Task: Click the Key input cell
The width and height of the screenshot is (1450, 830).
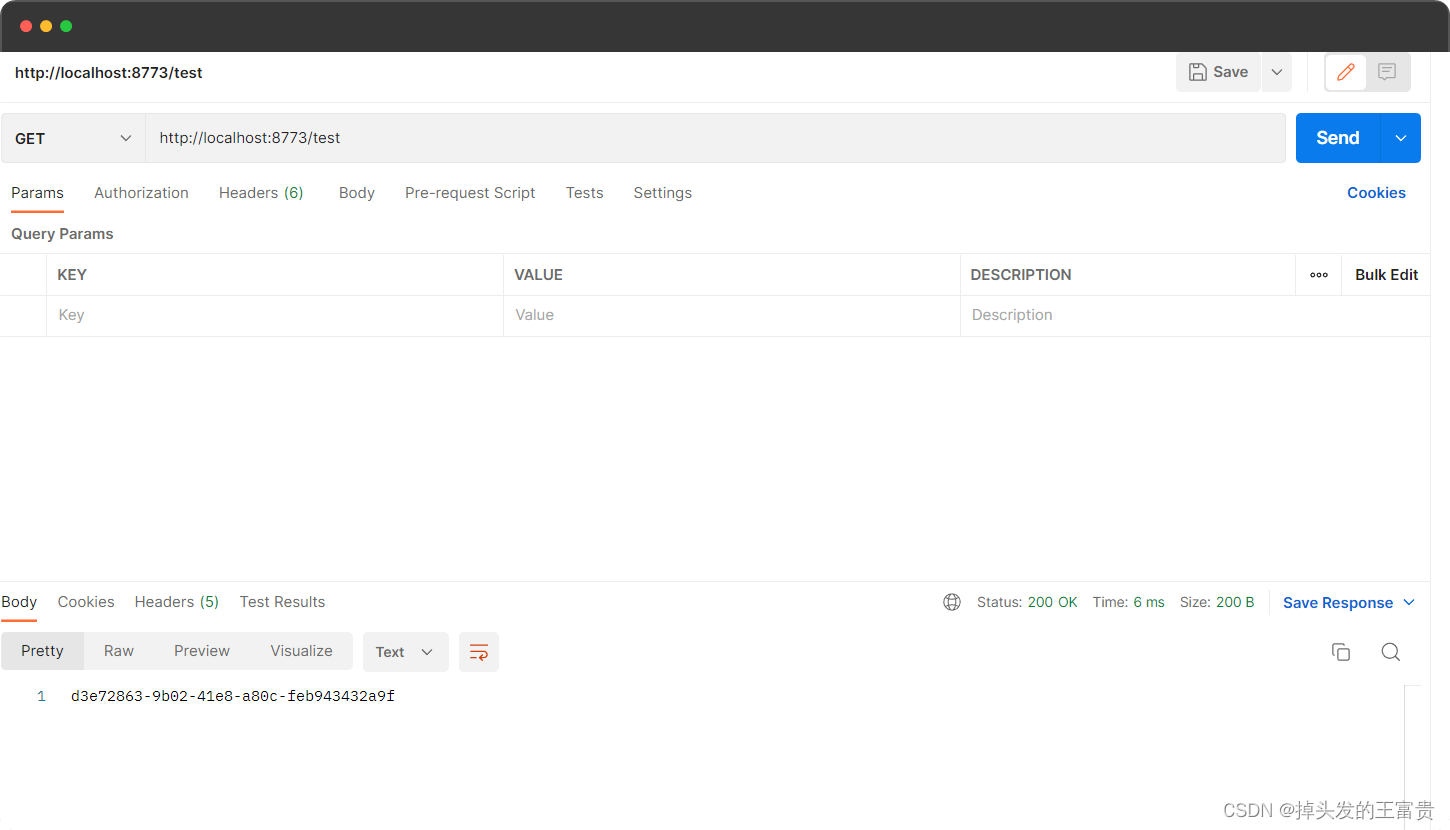Action: [275, 315]
